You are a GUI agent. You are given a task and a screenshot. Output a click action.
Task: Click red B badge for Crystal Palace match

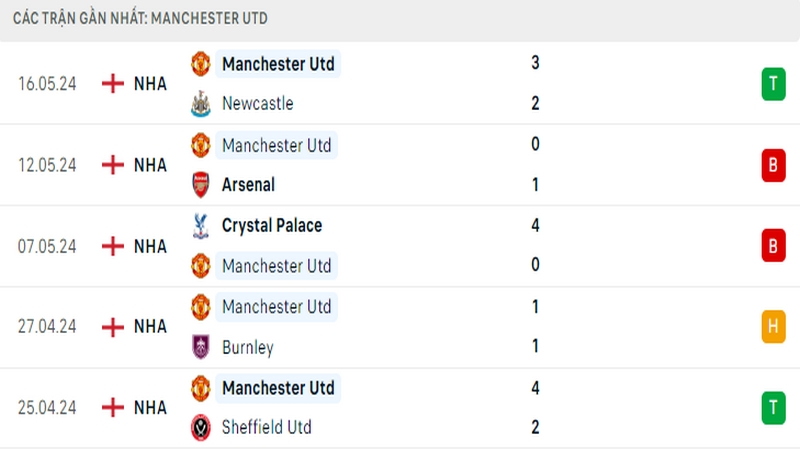click(x=773, y=245)
